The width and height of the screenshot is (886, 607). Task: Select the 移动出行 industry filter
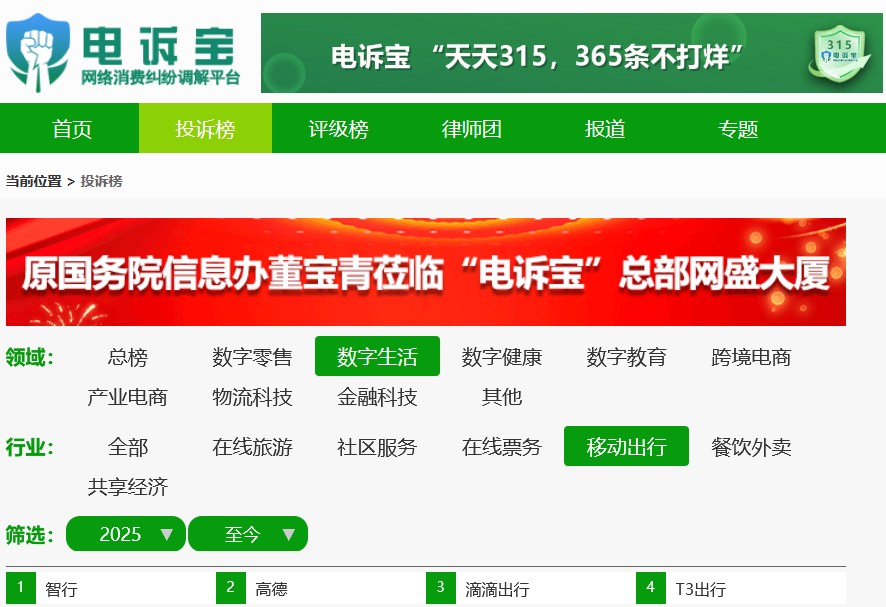click(x=626, y=446)
